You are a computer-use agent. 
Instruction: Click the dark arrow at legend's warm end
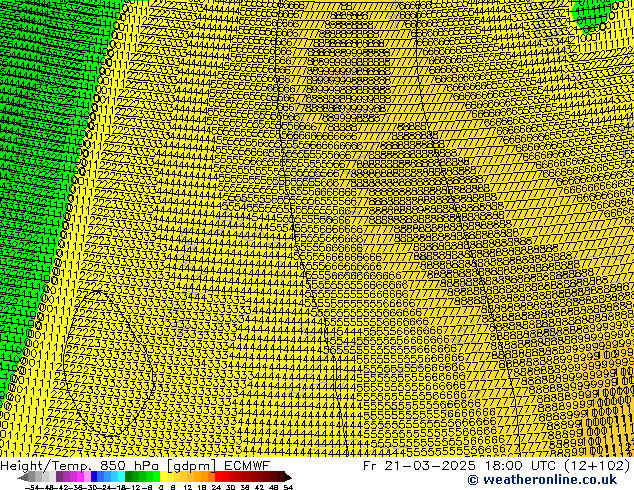click(288, 477)
